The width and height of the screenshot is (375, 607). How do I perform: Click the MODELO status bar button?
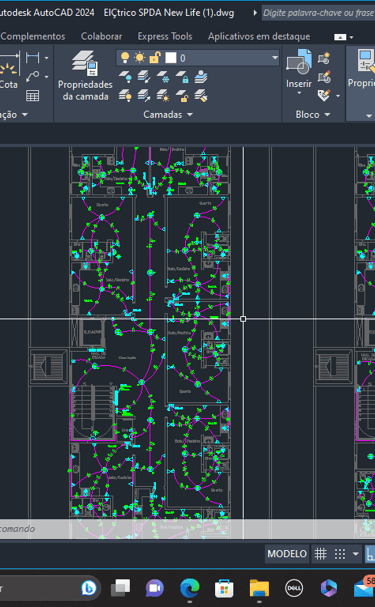pos(287,554)
